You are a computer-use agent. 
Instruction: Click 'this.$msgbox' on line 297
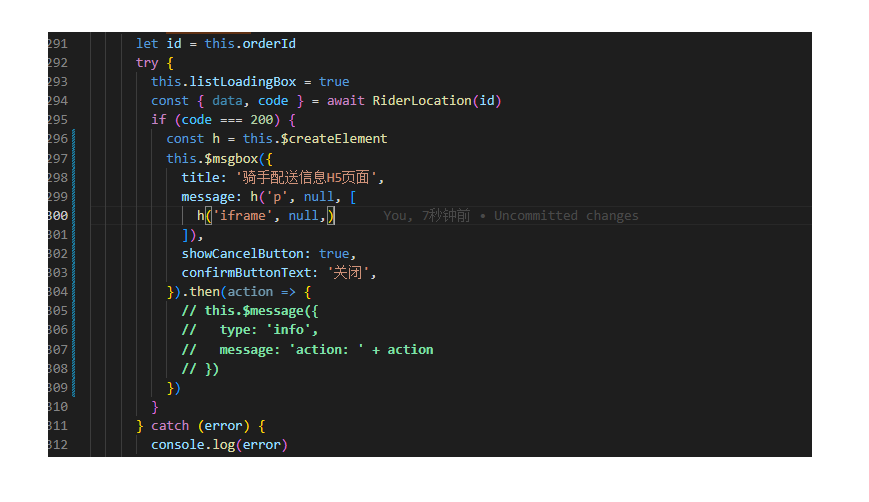pyautogui.click(x=212, y=158)
